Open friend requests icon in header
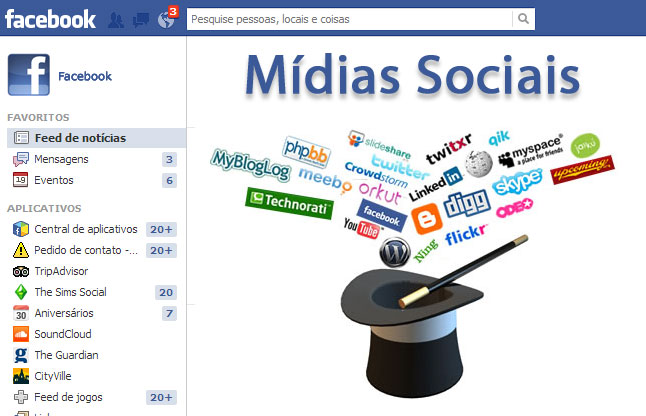Image resolution: width=646 pixels, height=416 pixels. [116, 20]
